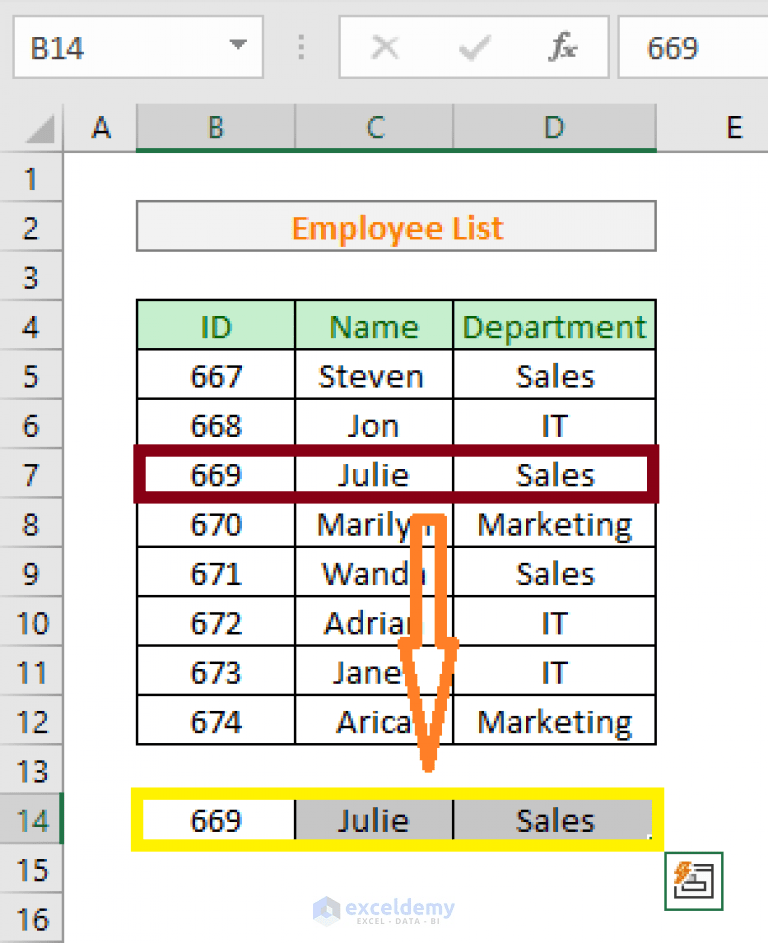Select column D header
Image resolution: width=768 pixels, height=943 pixels.
coord(553,127)
